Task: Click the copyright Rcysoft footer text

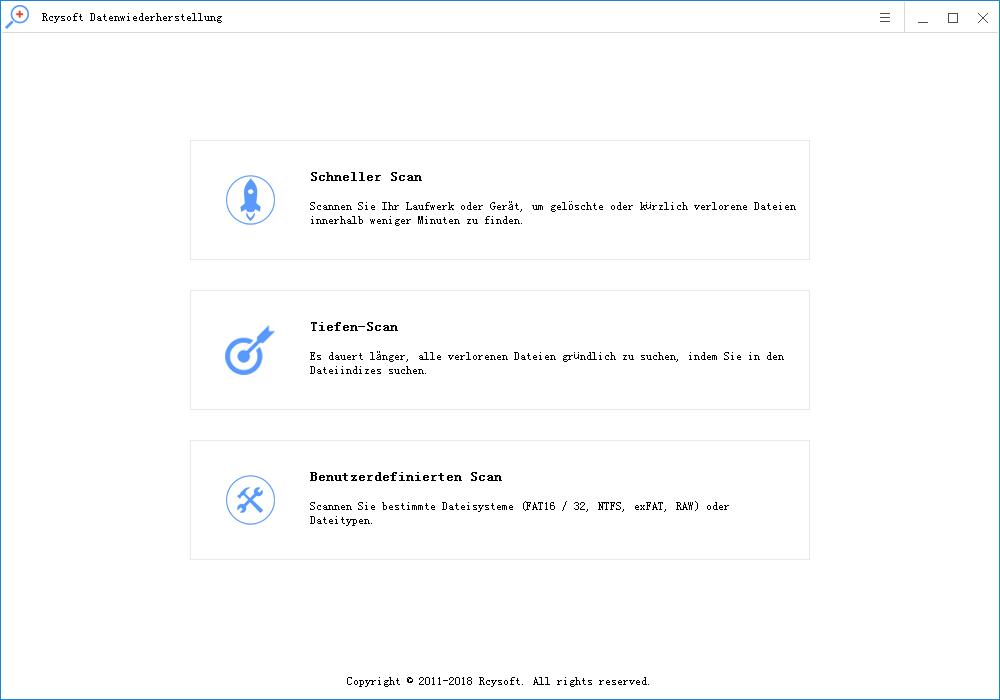Action: click(498, 681)
